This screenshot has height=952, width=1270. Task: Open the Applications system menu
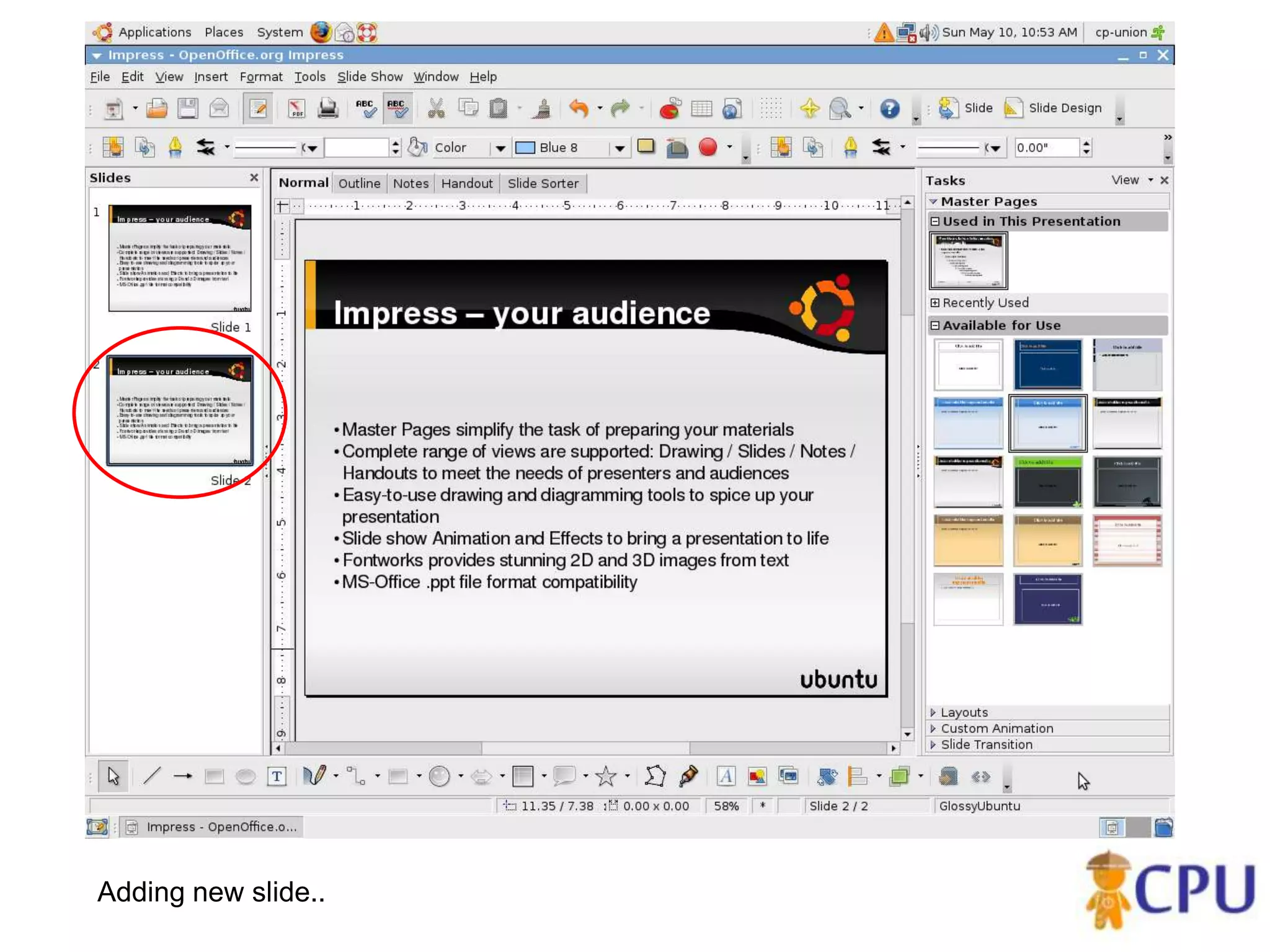154,32
